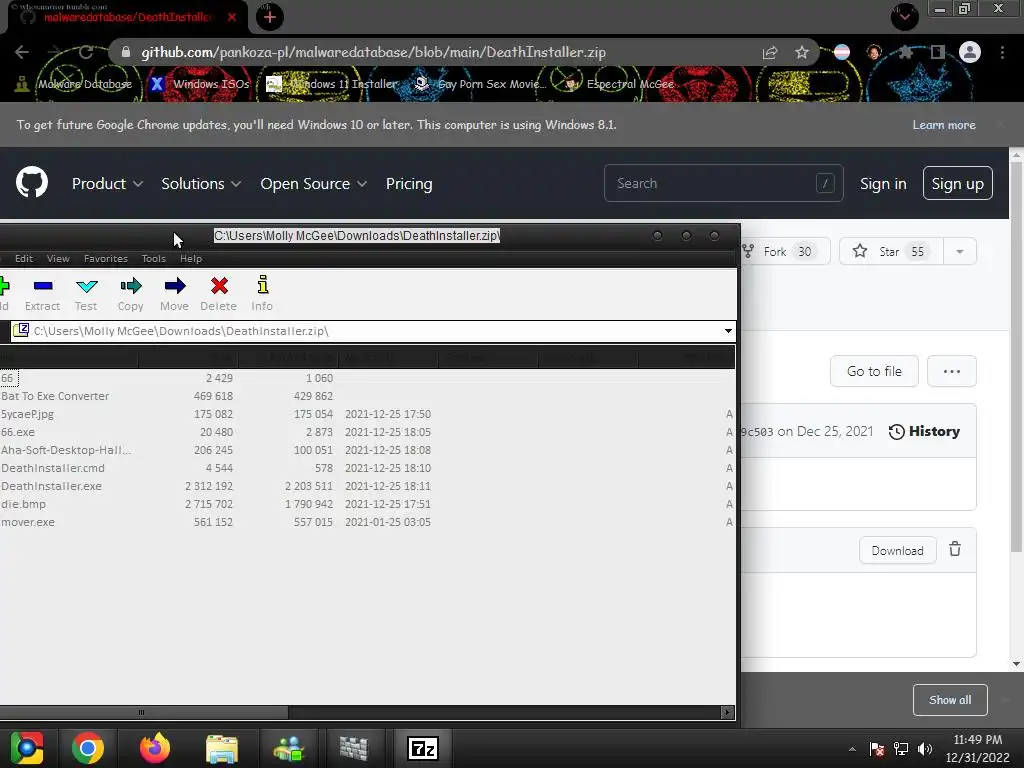Image resolution: width=1024 pixels, height=768 pixels.
Task: Open the Help menu in 7-Zip
Action: pos(191,259)
